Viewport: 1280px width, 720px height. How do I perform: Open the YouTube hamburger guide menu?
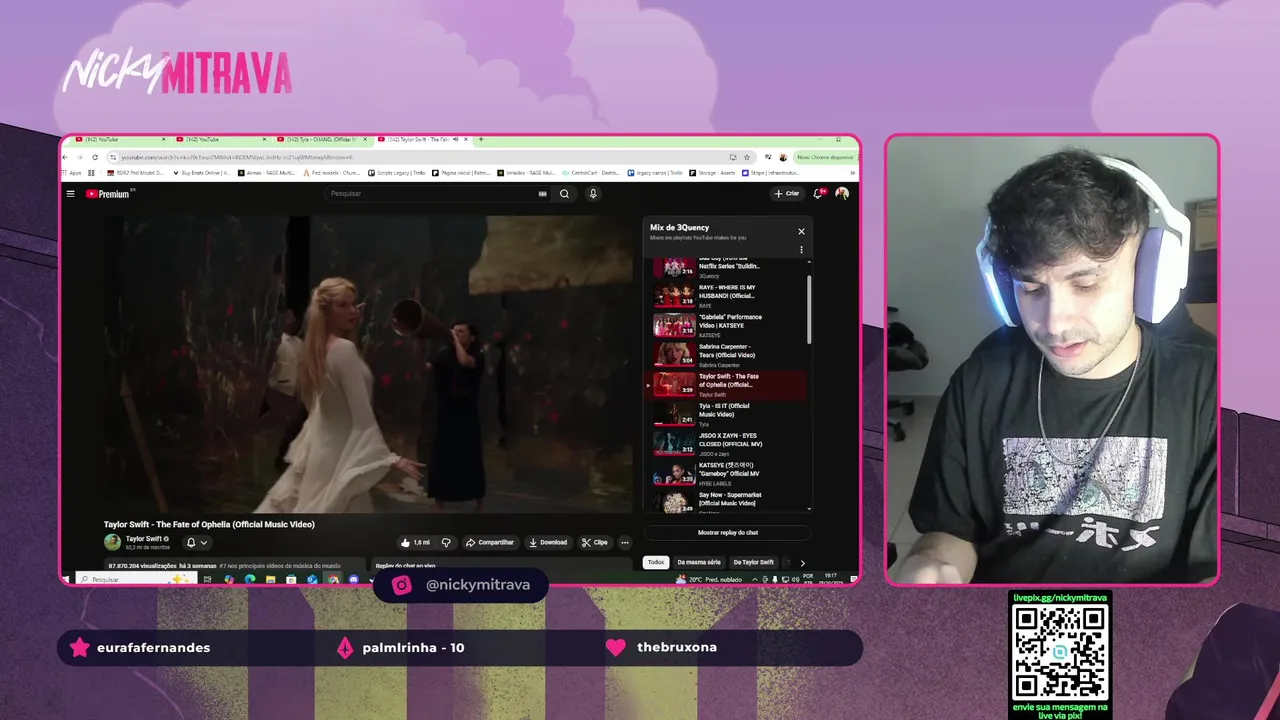click(70, 194)
